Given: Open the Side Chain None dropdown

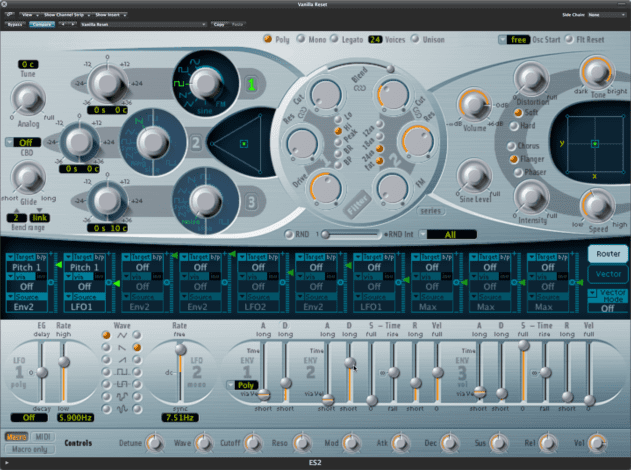Looking at the screenshot, I should coord(606,15).
